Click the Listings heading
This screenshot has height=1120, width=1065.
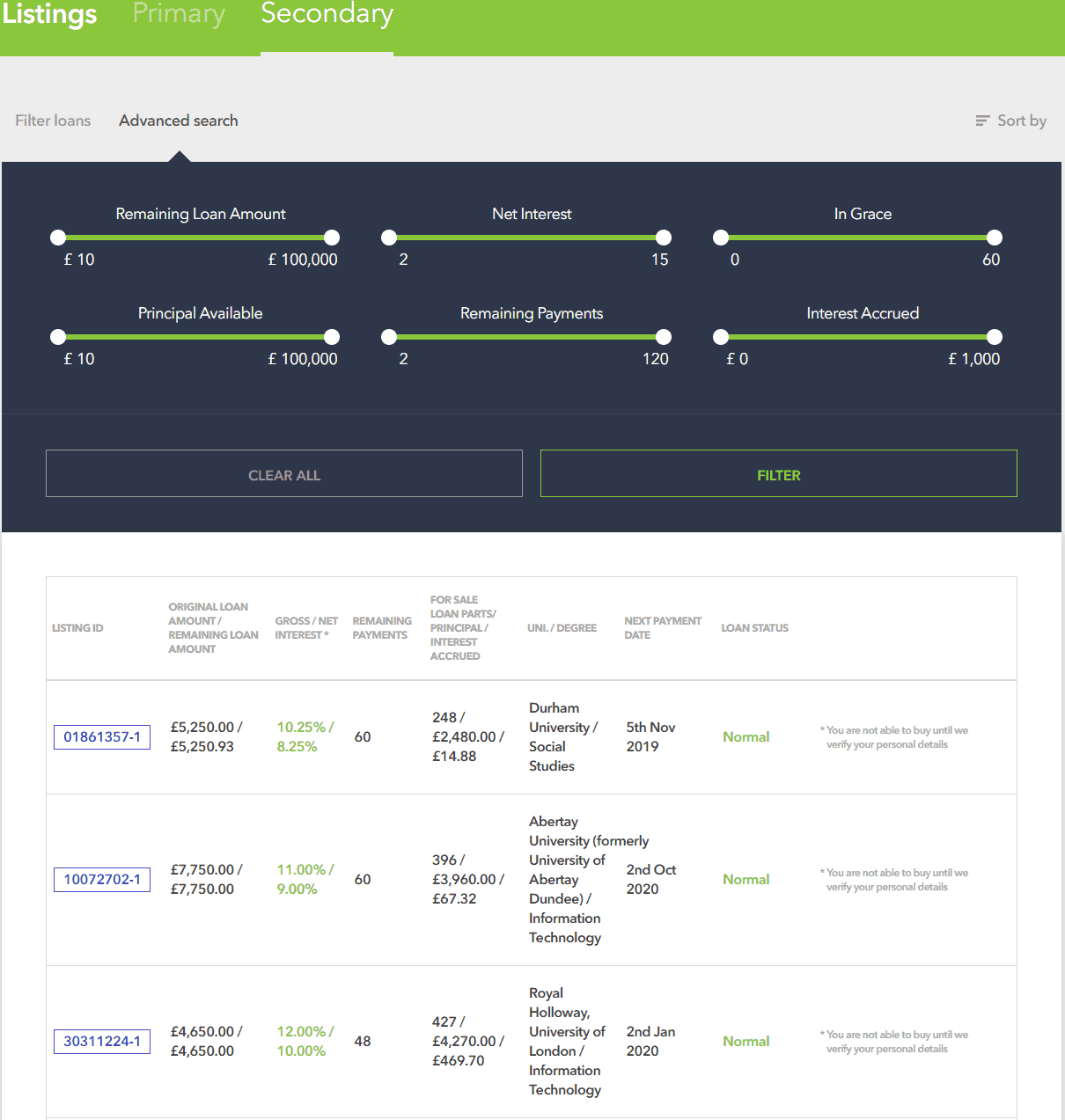50,15
